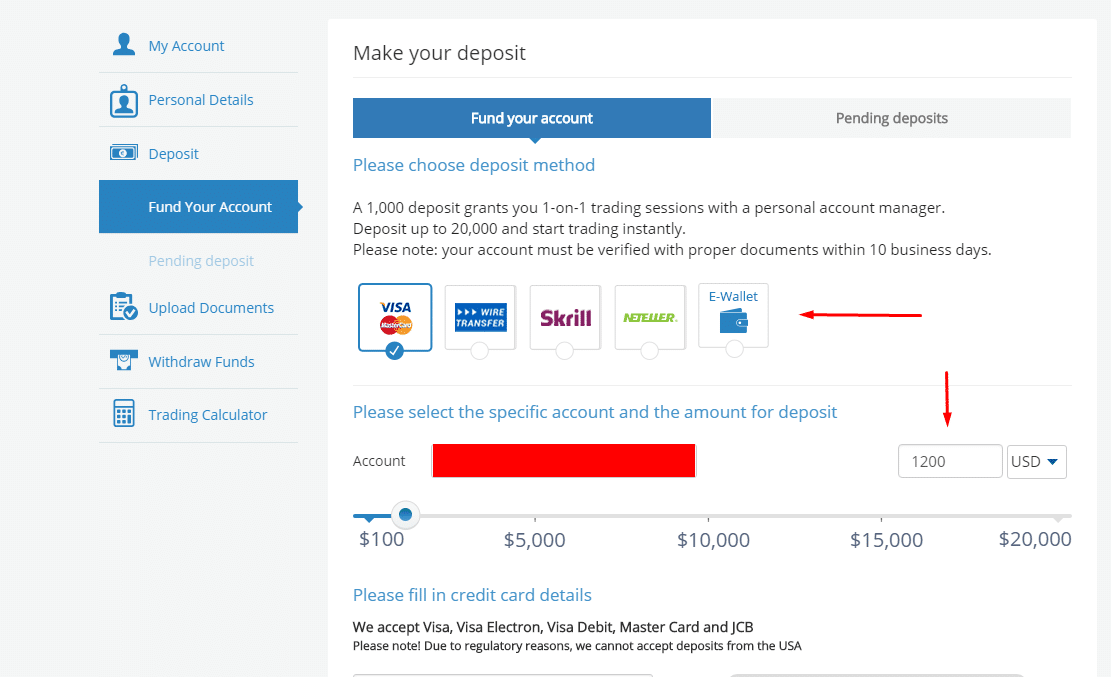Screen dimensions: 1111x677
Task: Click the Trading Calculator icon
Action: point(124,414)
